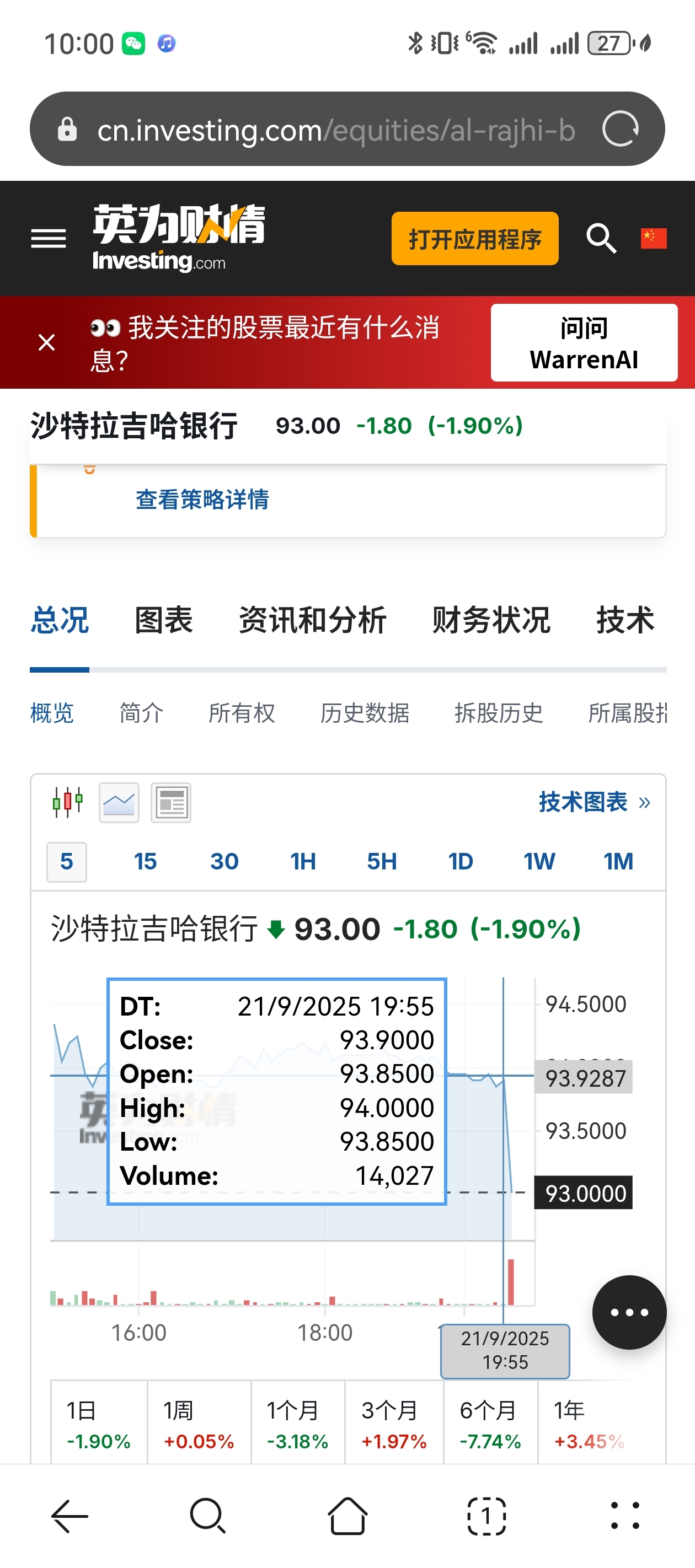Select the area chart type icon
The image size is (695, 1568).
tap(119, 802)
